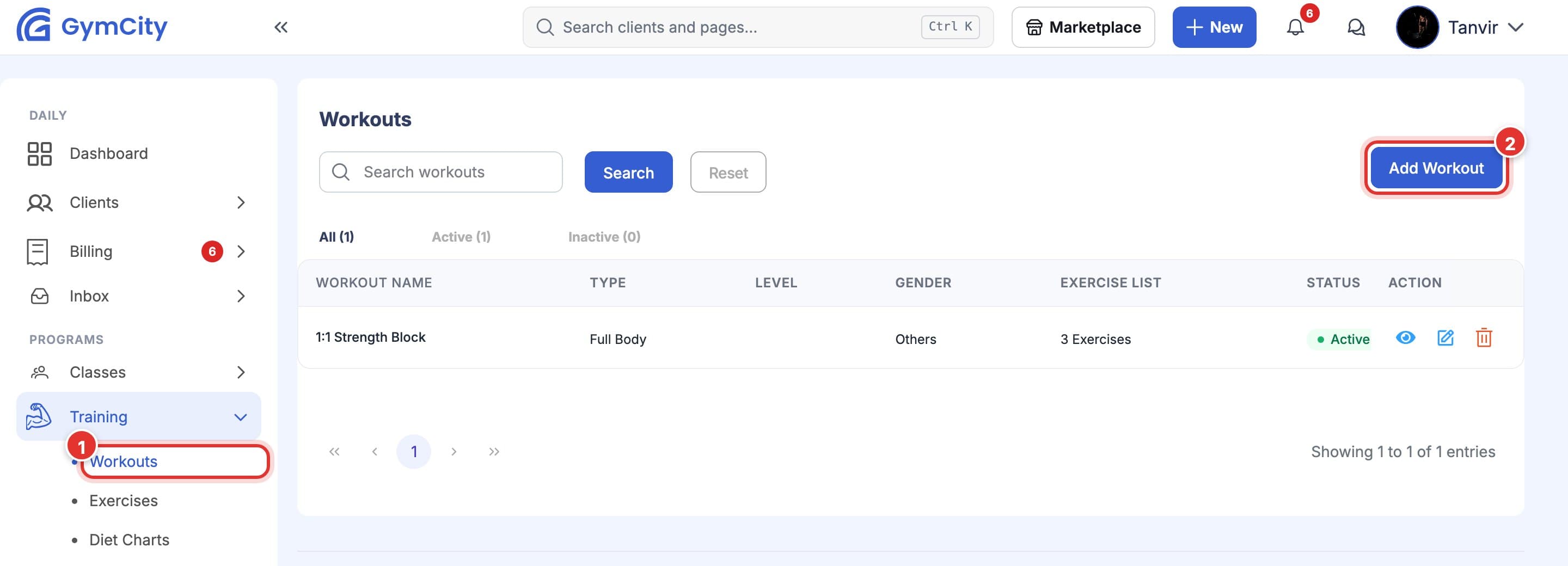
Task: Select Workouts in Training submenu
Action: pyautogui.click(x=124, y=462)
